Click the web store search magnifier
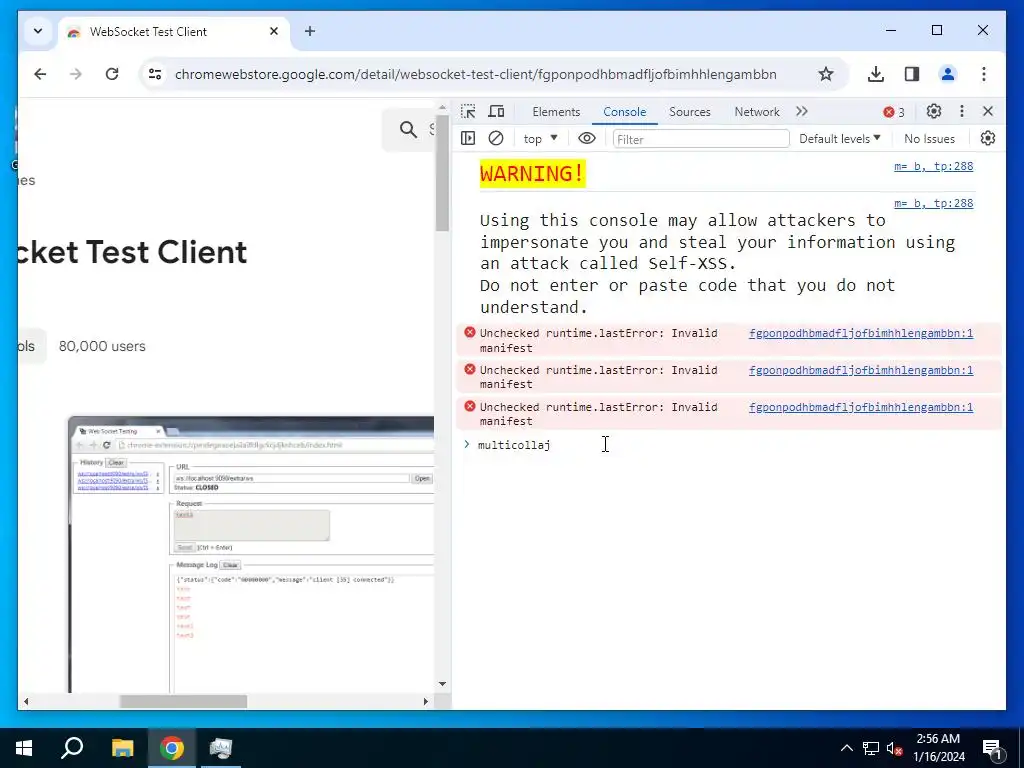 coord(408,129)
